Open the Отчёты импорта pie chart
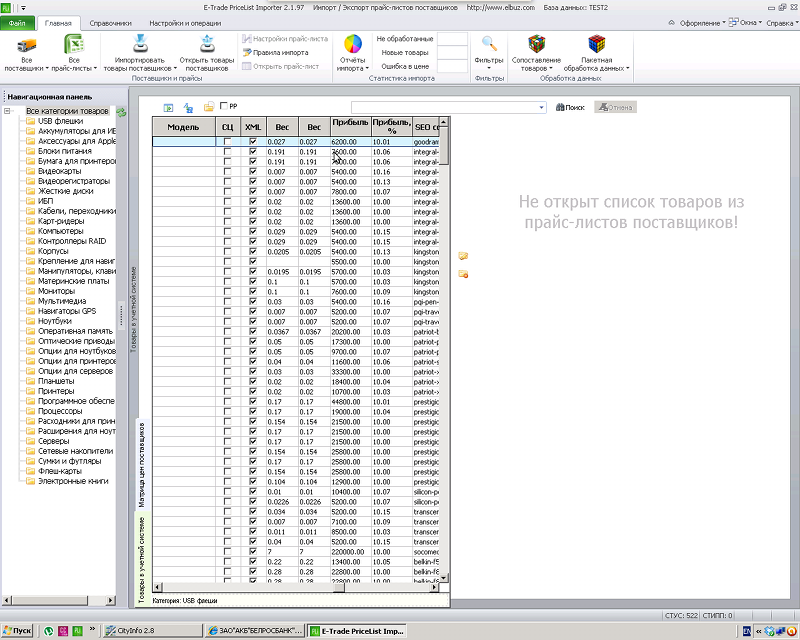The image size is (800, 640). 353,44
